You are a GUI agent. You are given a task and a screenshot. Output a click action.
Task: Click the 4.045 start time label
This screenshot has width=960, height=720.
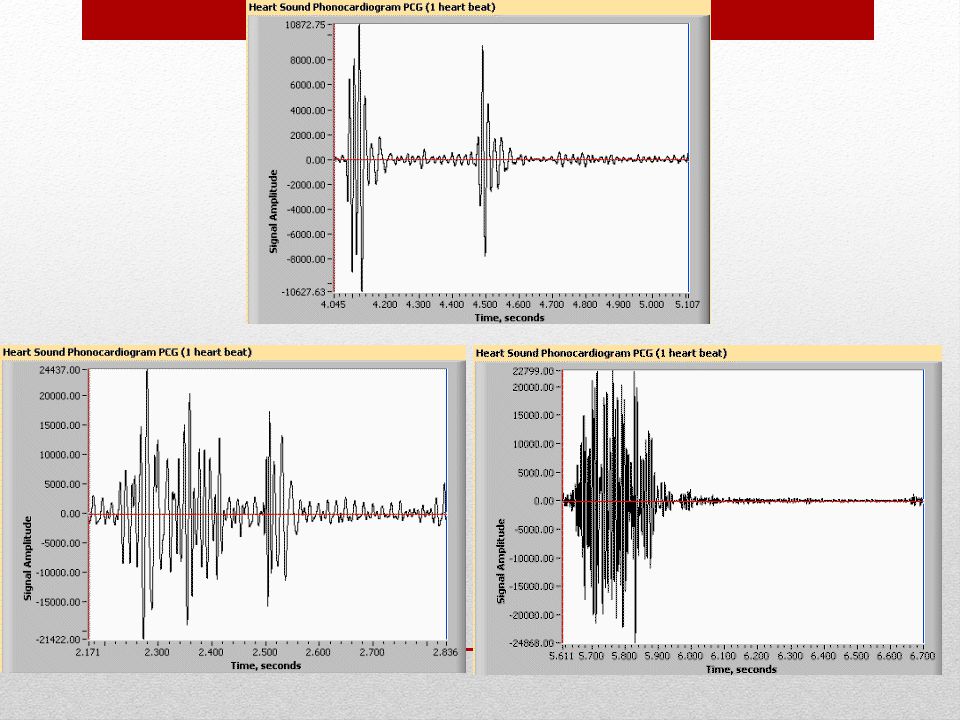[333, 304]
